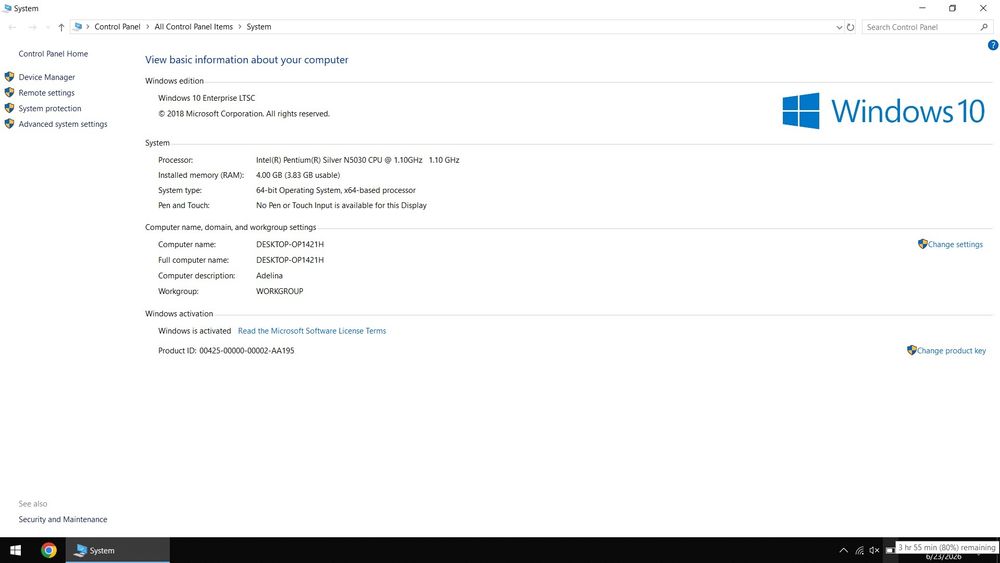The height and width of the screenshot is (563, 1000).
Task: Click the Back navigation arrow
Action: tap(12, 27)
